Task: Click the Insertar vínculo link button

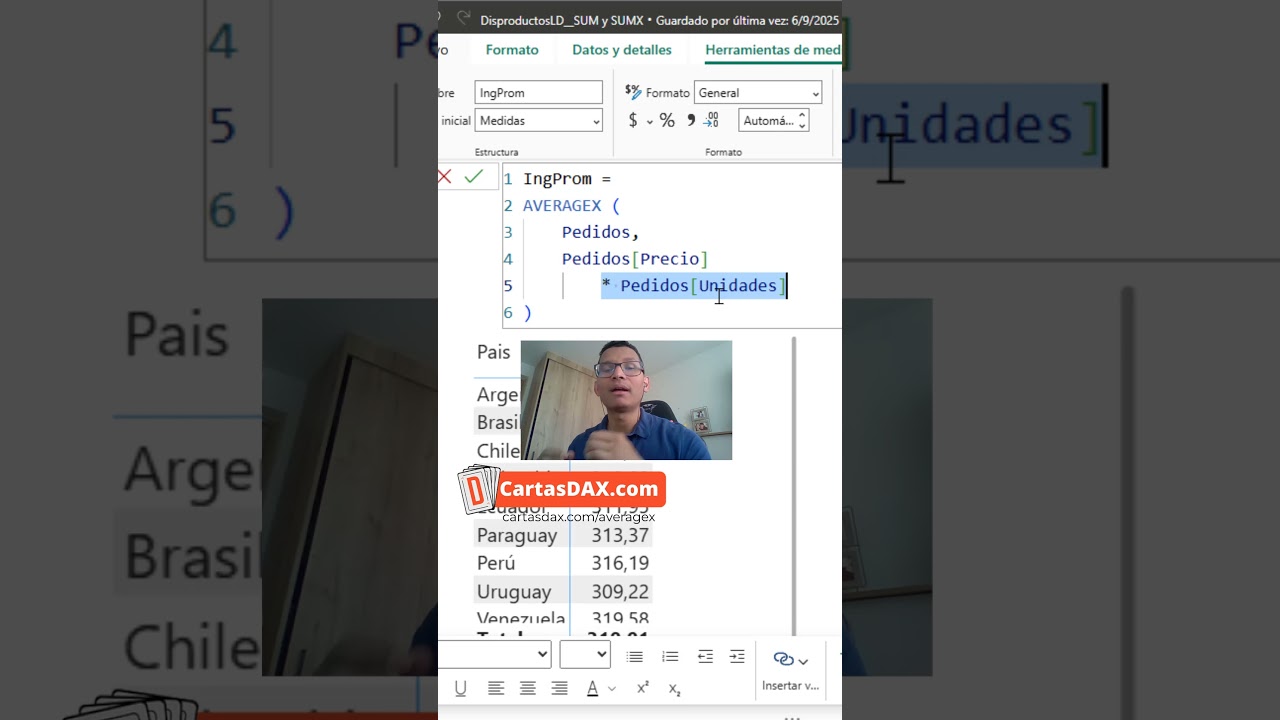Action: click(x=790, y=670)
